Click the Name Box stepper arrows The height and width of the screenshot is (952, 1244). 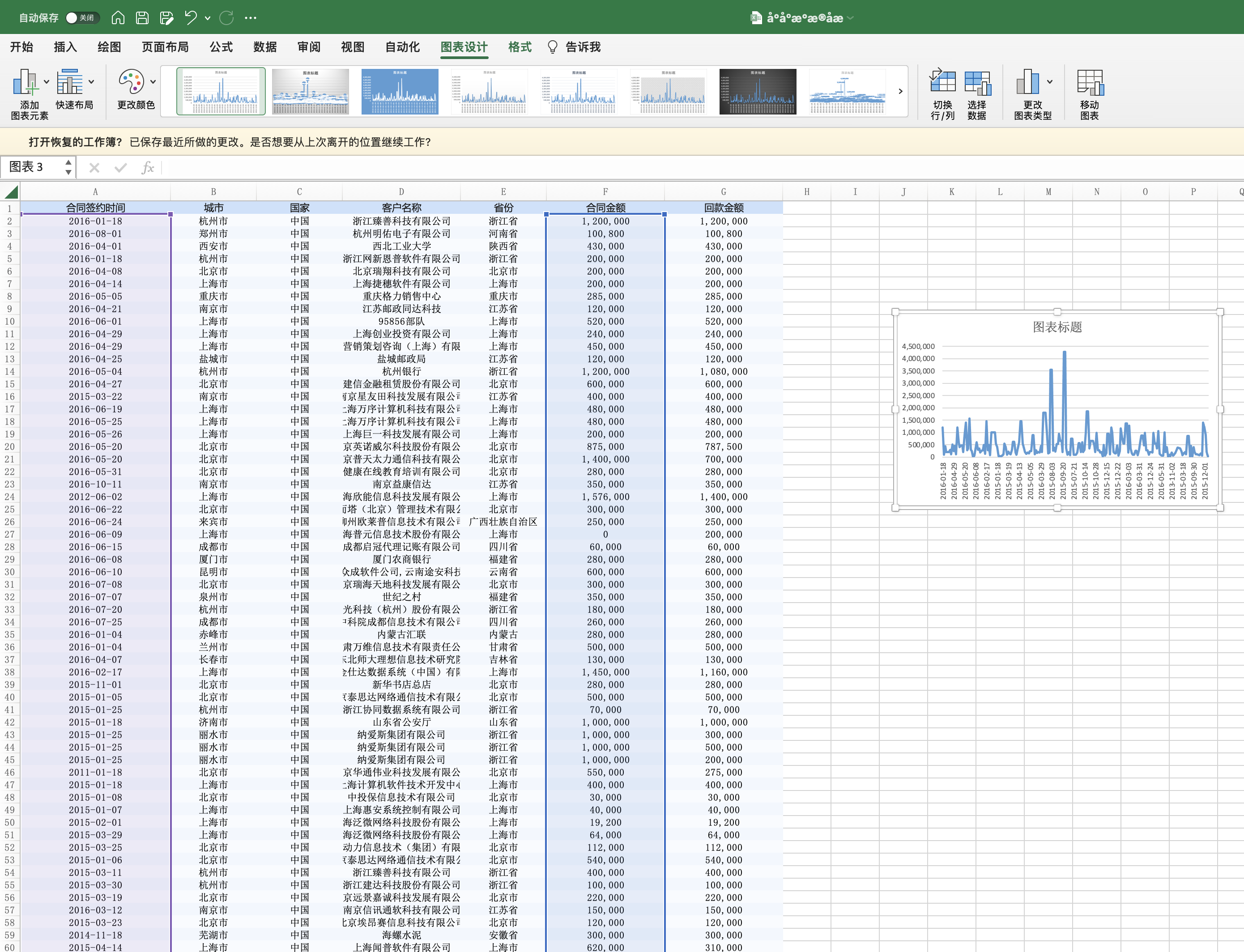pos(68,167)
